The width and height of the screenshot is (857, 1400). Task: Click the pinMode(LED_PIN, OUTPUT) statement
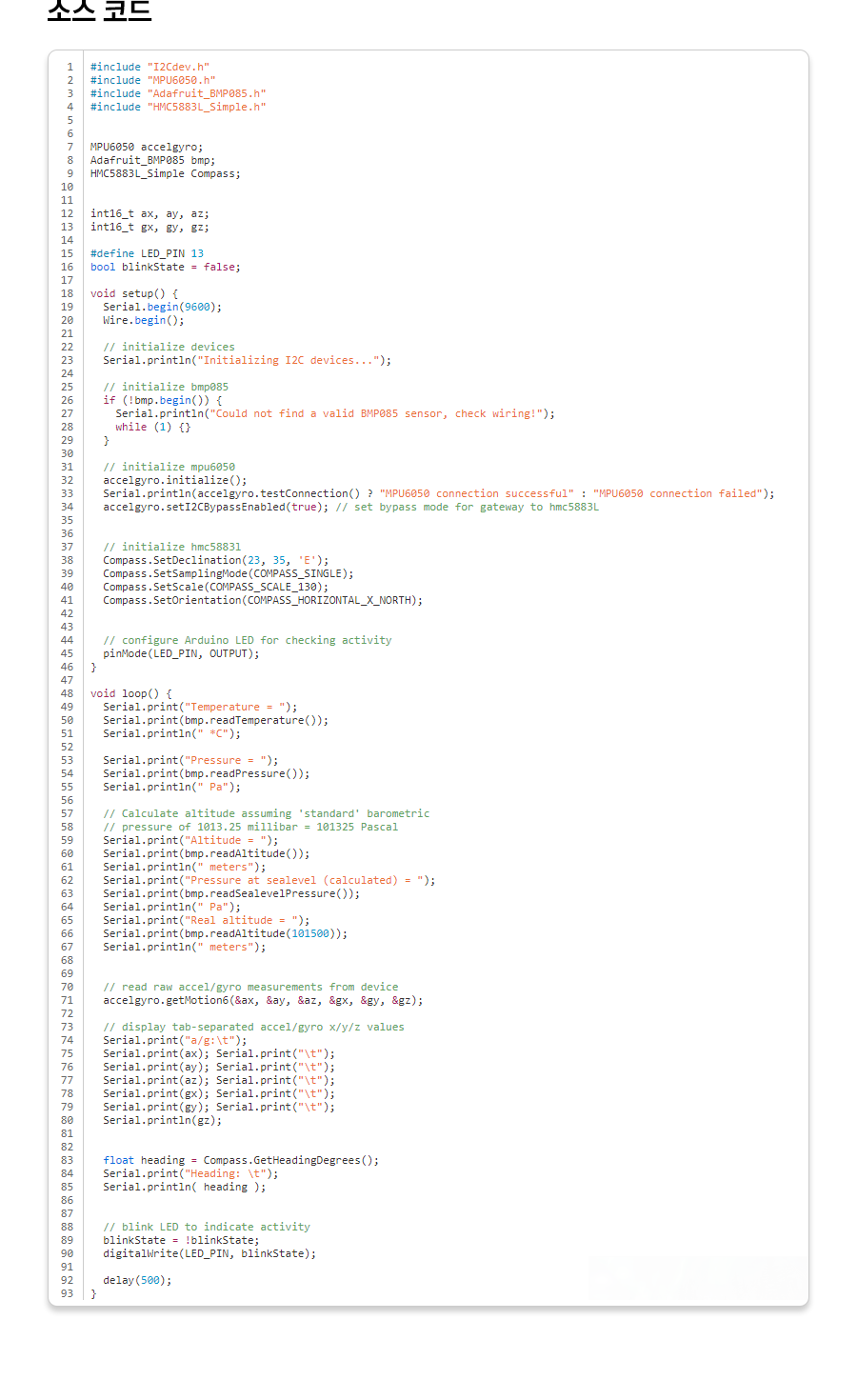(x=181, y=653)
